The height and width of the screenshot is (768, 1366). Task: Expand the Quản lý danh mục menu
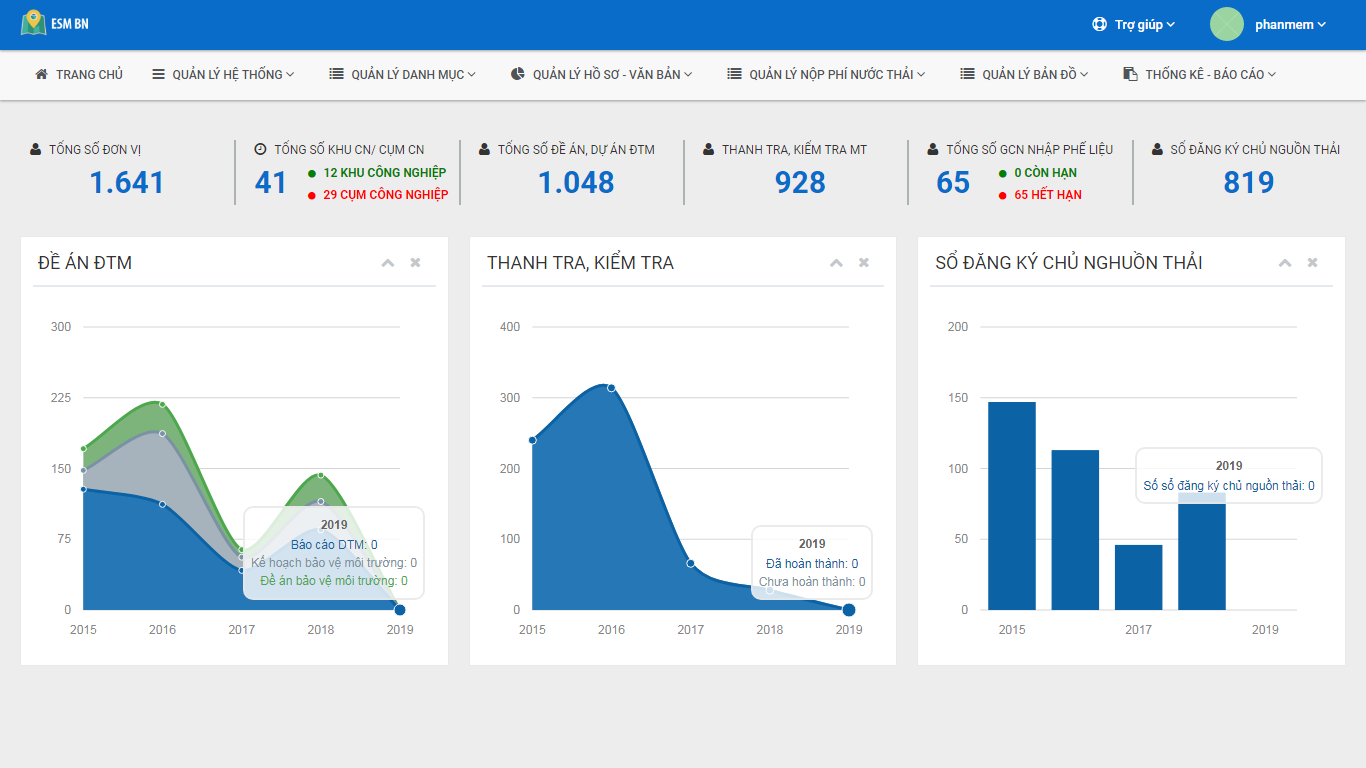click(403, 74)
